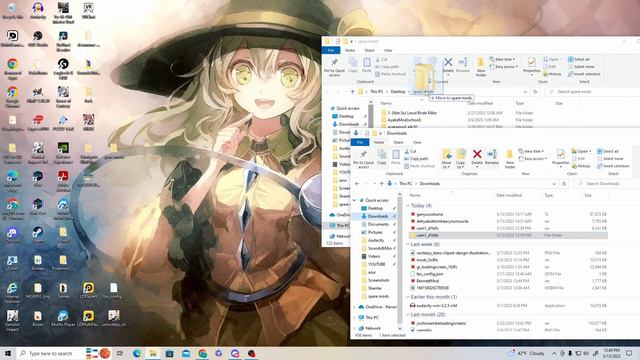Image resolution: width=640 pixels, height=360 pixels.
Task: Open the Internet Explorer desktop shortcut
Action: pos(12,292)
